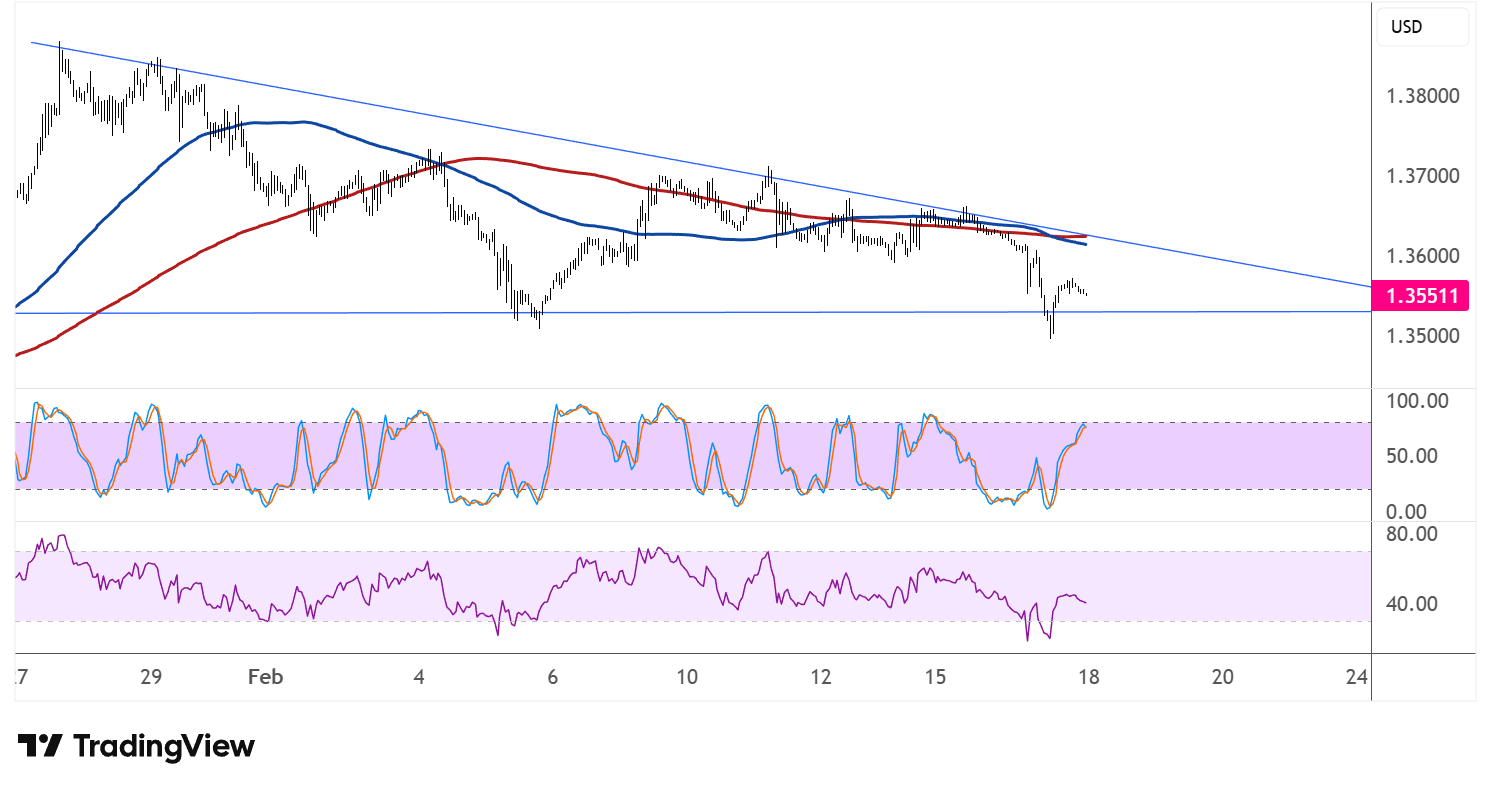Click the 40.00 RSI scale label

coord(1412,604)
